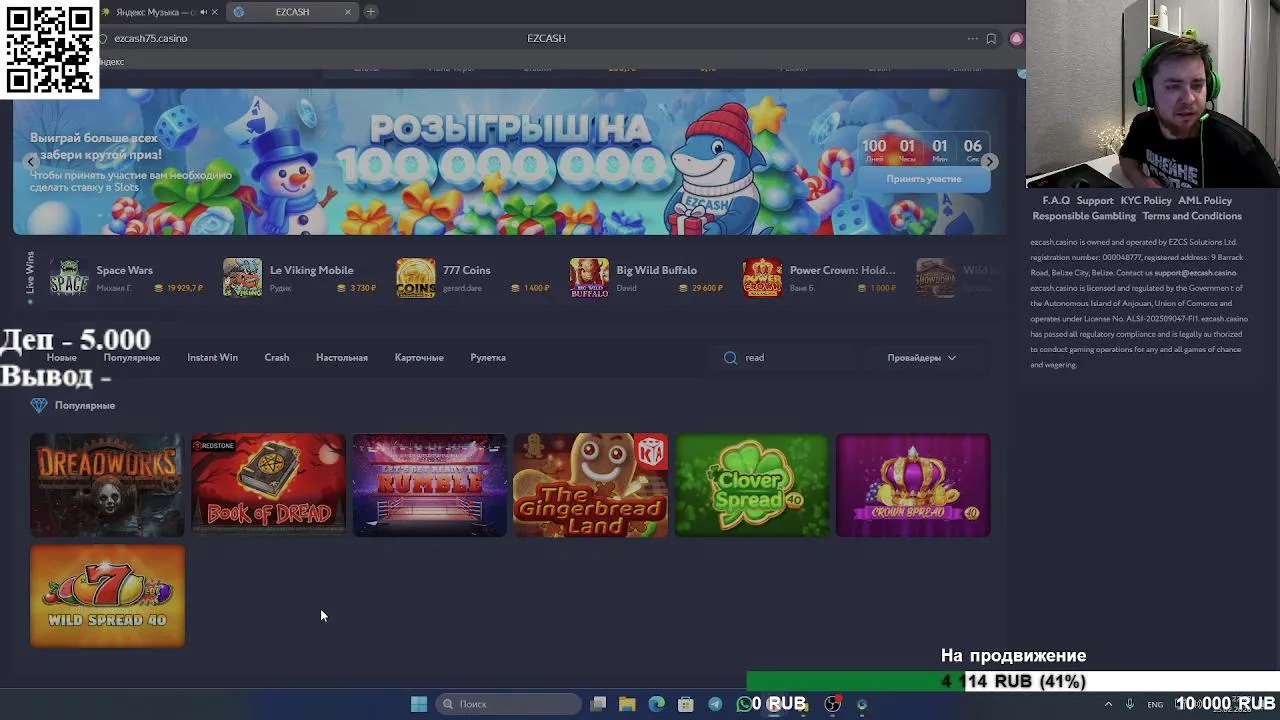
Task: Open The Gingerbread Land game
Action: point(590,485)
